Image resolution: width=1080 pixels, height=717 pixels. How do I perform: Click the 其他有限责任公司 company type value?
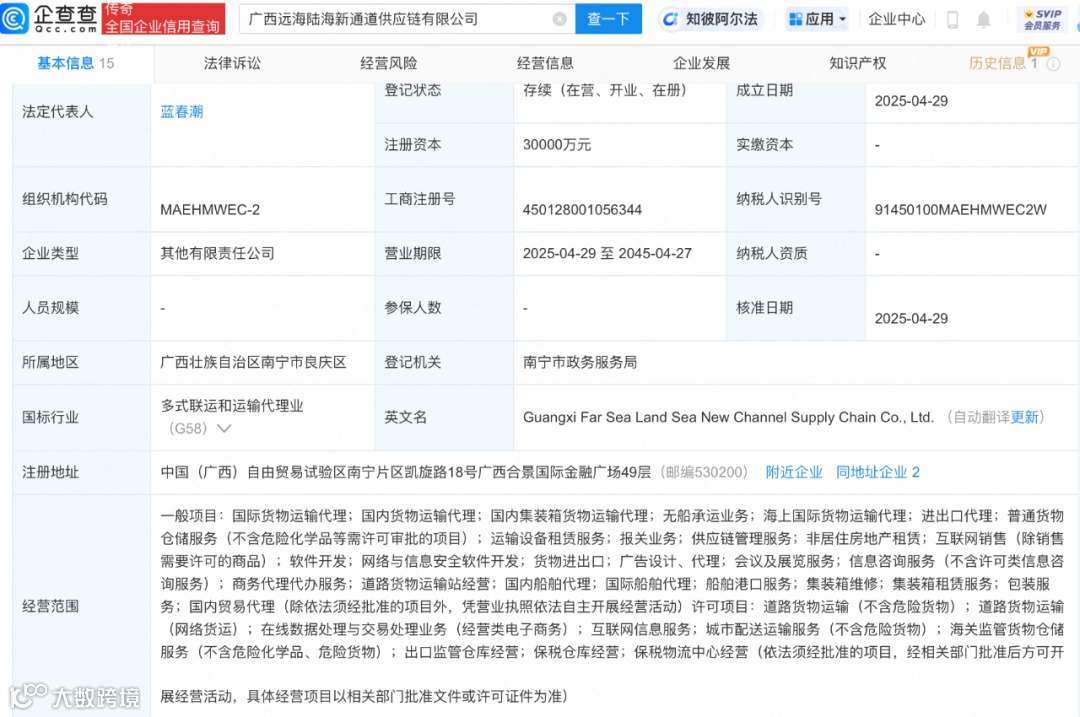tap(217, 253)
